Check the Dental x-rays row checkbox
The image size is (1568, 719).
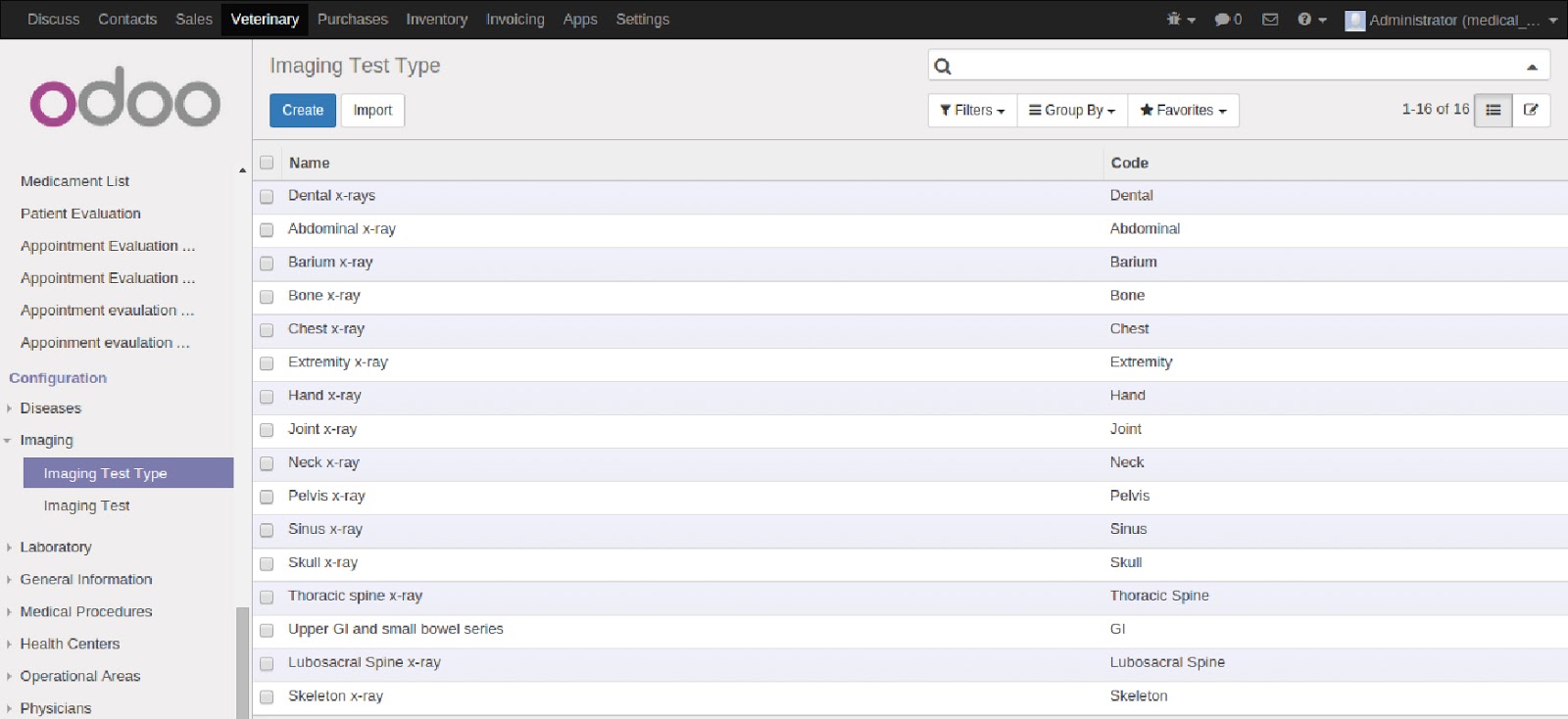click(267, 196)
